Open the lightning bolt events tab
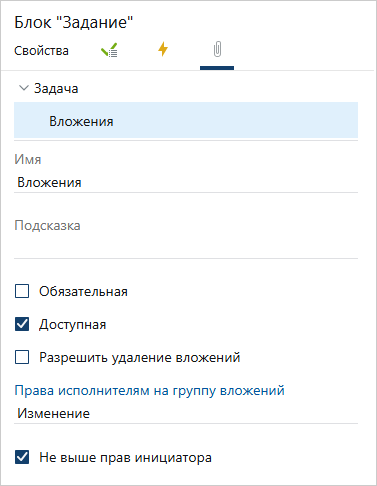377x486 pixels. pyautogui.click(x=163, y=49)
